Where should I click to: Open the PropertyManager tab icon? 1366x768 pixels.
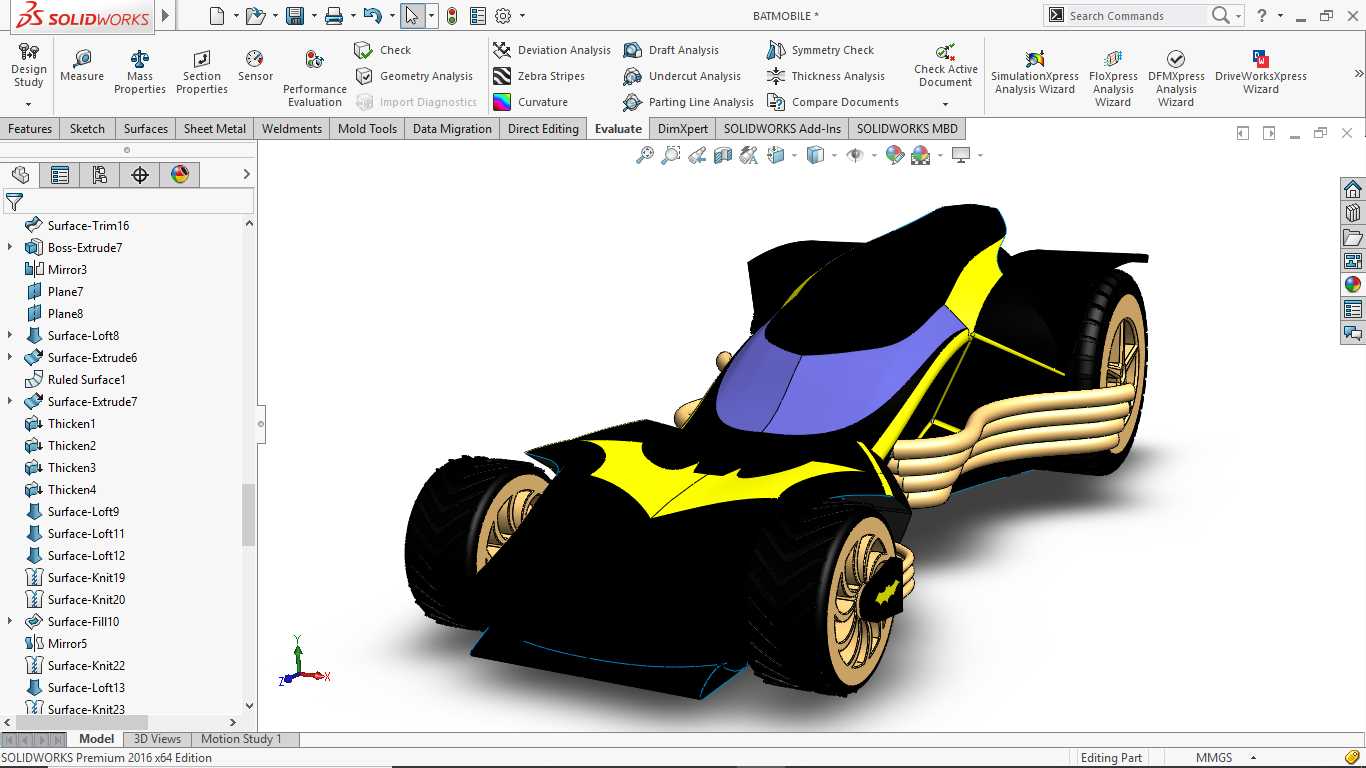[60, 175]
